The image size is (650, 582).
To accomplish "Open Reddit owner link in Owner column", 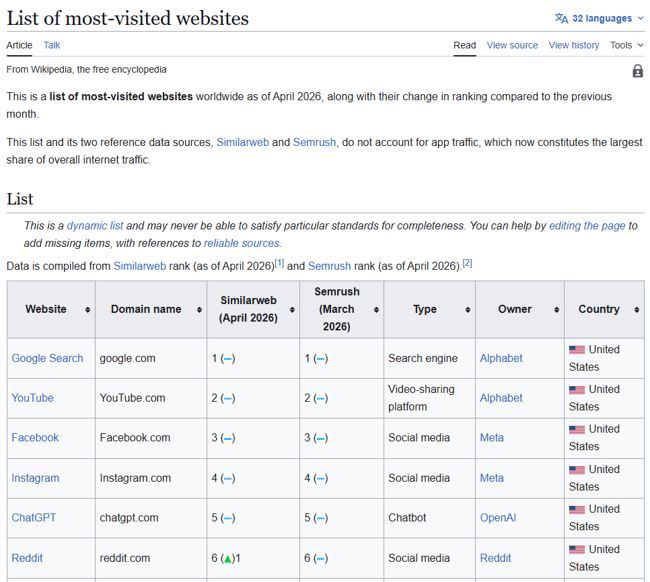I will [495, 558].
